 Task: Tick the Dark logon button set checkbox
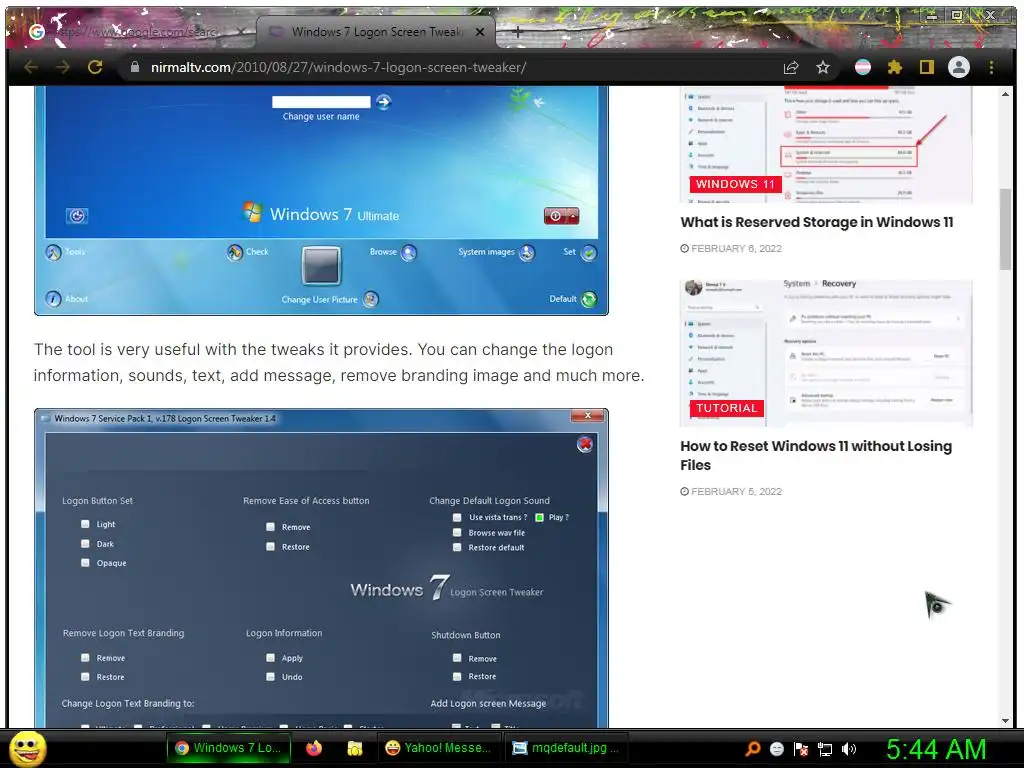pos(85,543)
